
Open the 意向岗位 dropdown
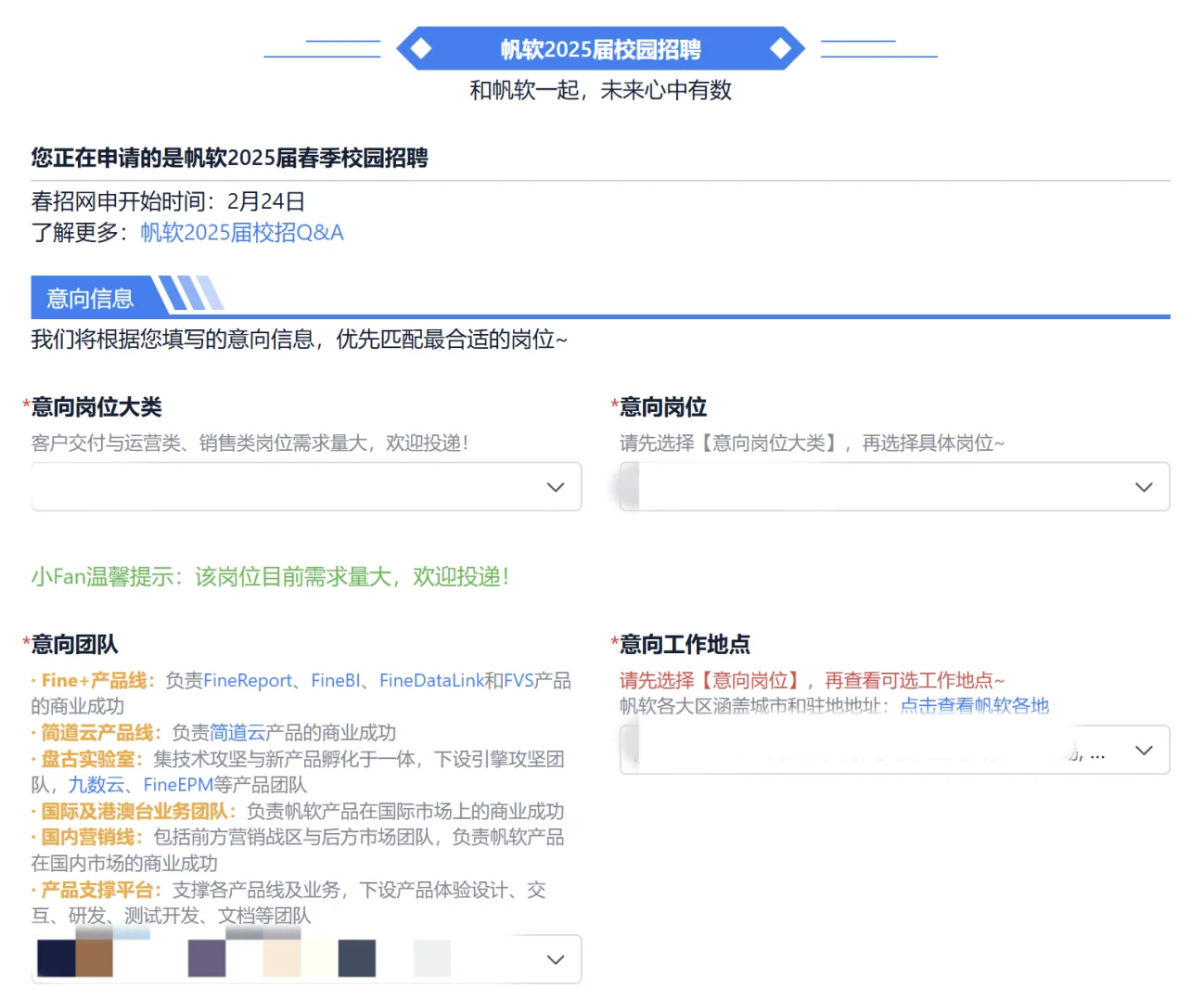click(x=894, y=487)
